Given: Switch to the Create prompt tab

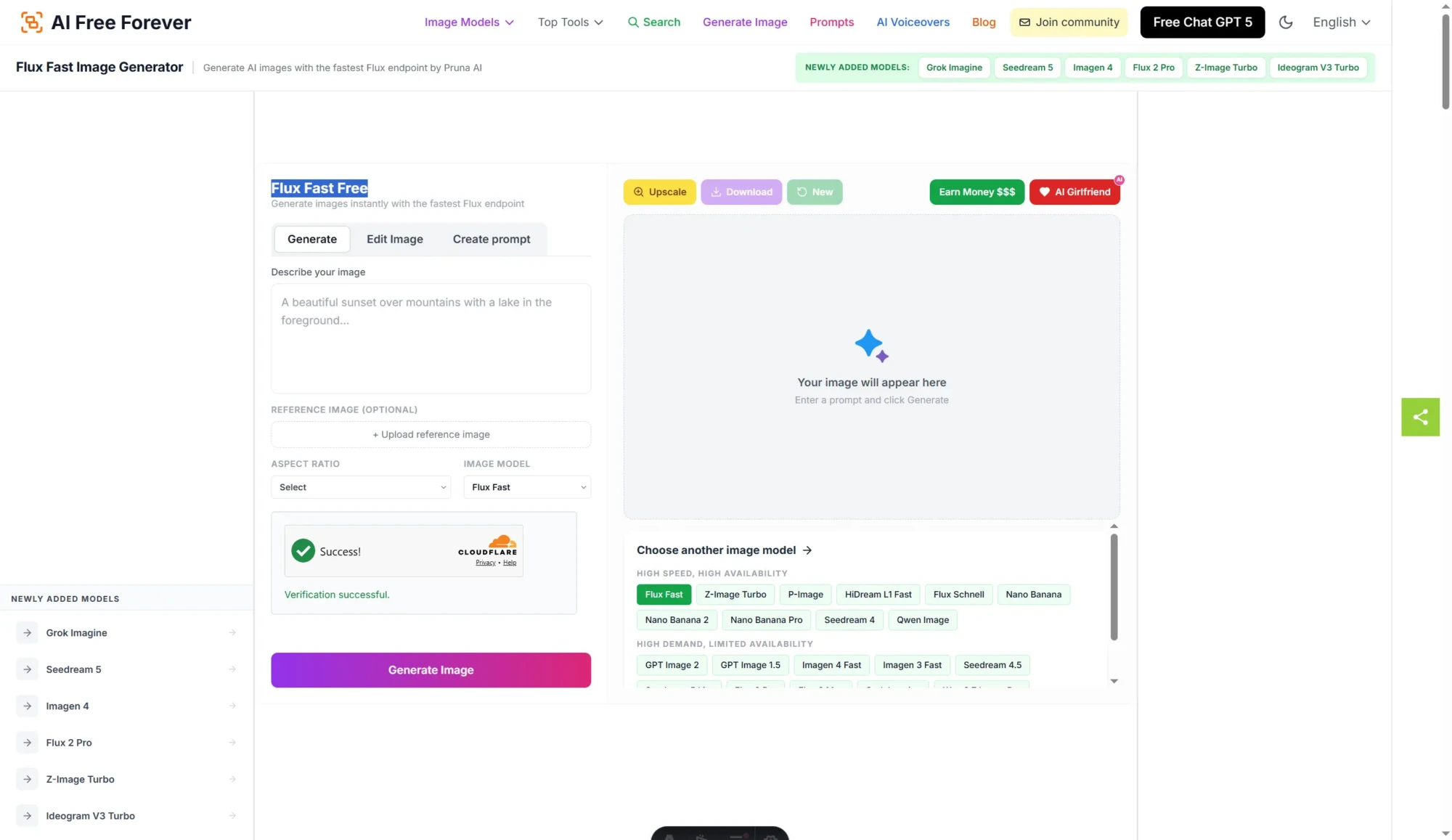Looking at the screenshot, I should 492,239.
